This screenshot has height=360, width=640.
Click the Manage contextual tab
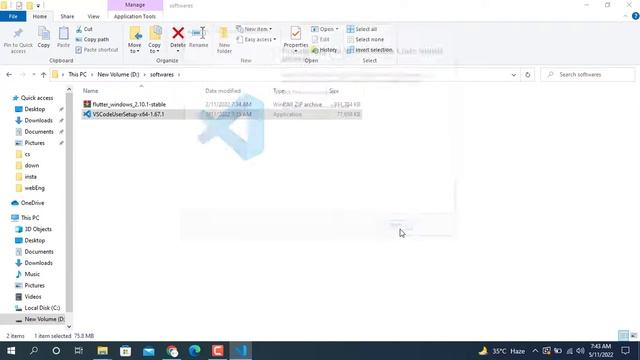[x=135, y=5]
